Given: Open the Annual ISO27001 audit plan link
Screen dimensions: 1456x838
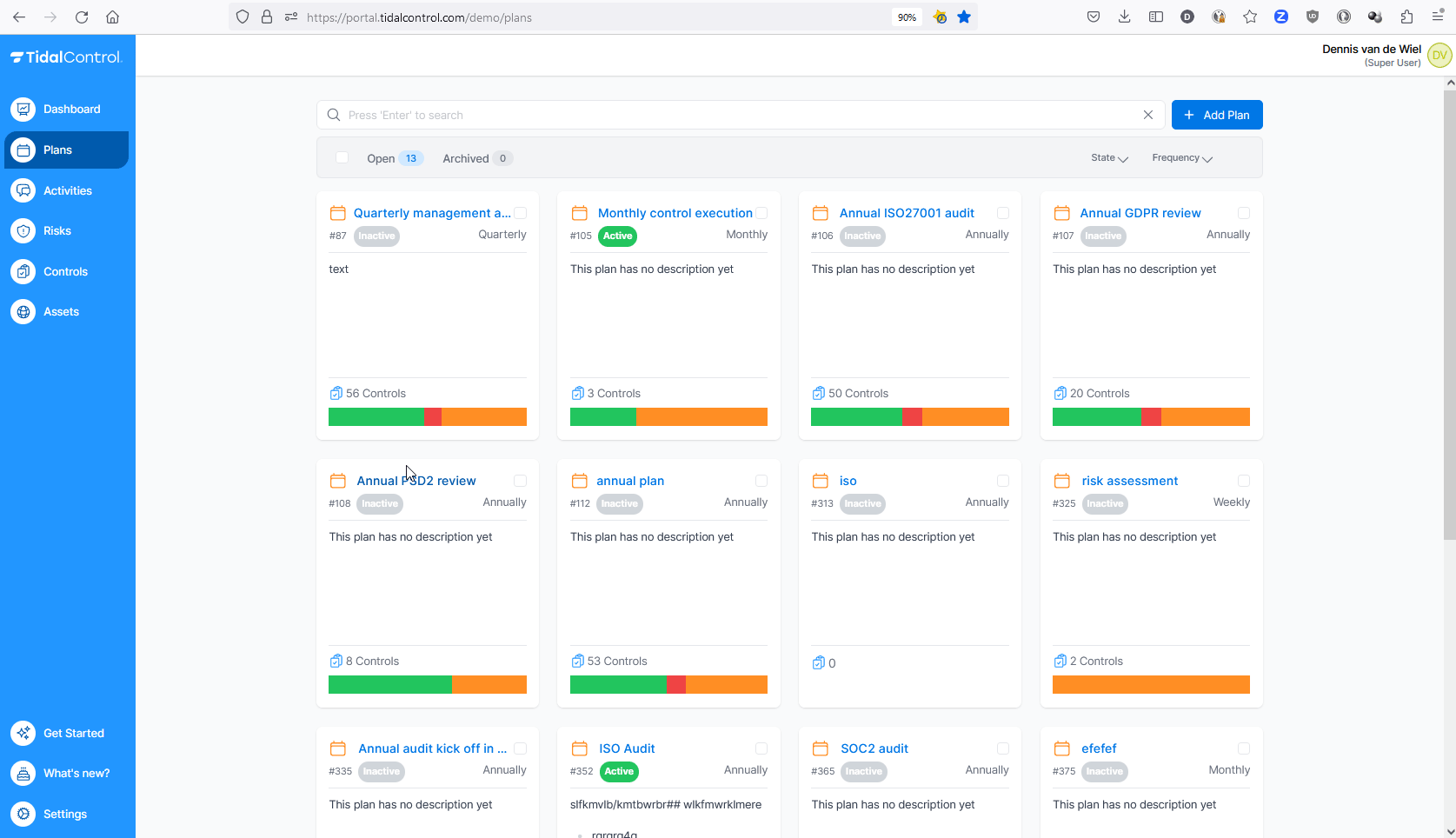Looking at the screenshot, I should coord(907,213).
